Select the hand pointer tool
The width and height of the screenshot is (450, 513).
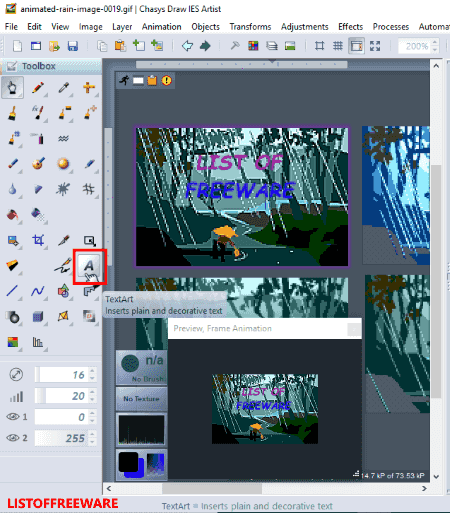pyautogui.click(x=12, y=88)
